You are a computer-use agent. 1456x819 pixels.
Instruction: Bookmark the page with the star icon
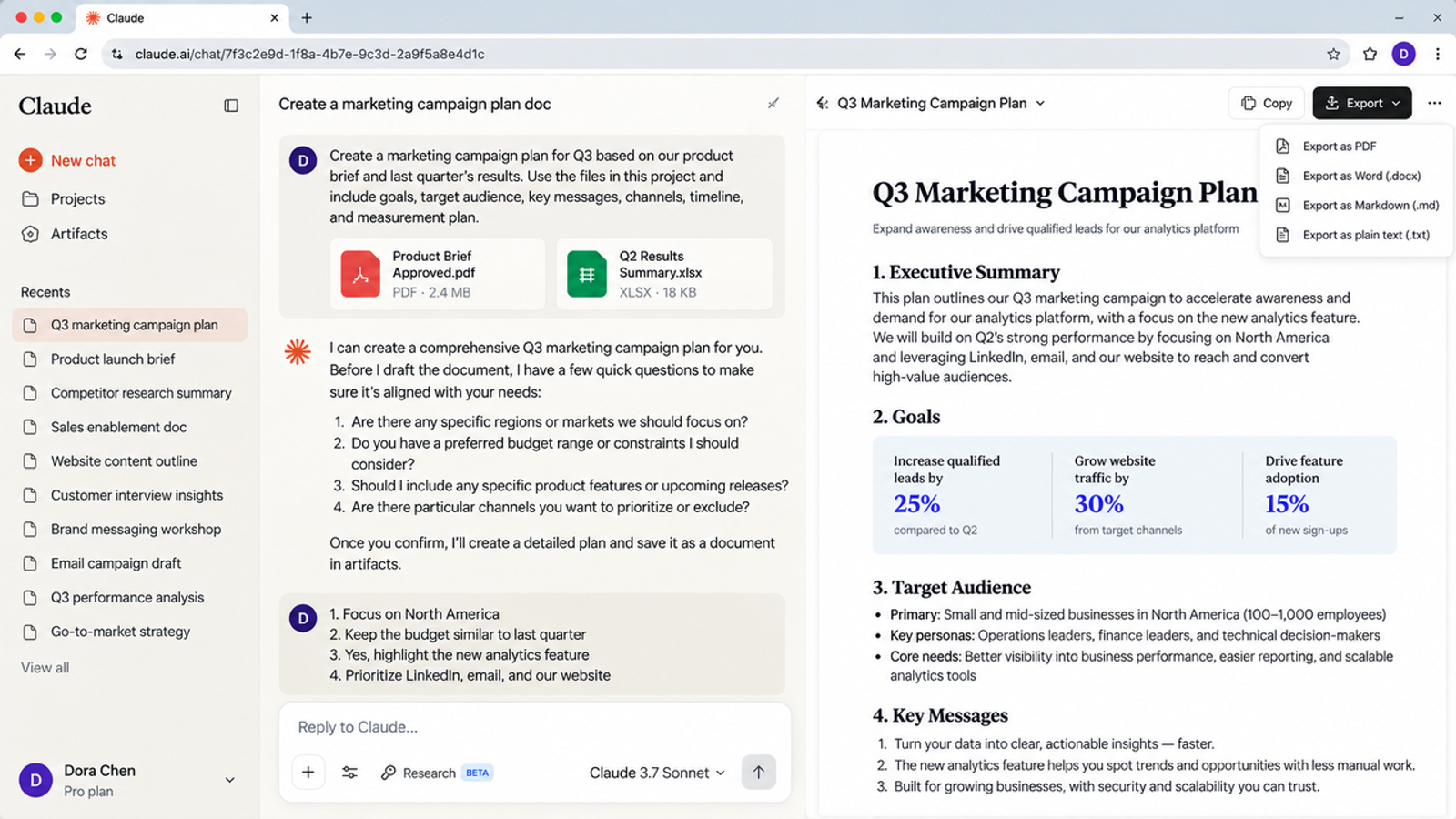point(1333,54)
